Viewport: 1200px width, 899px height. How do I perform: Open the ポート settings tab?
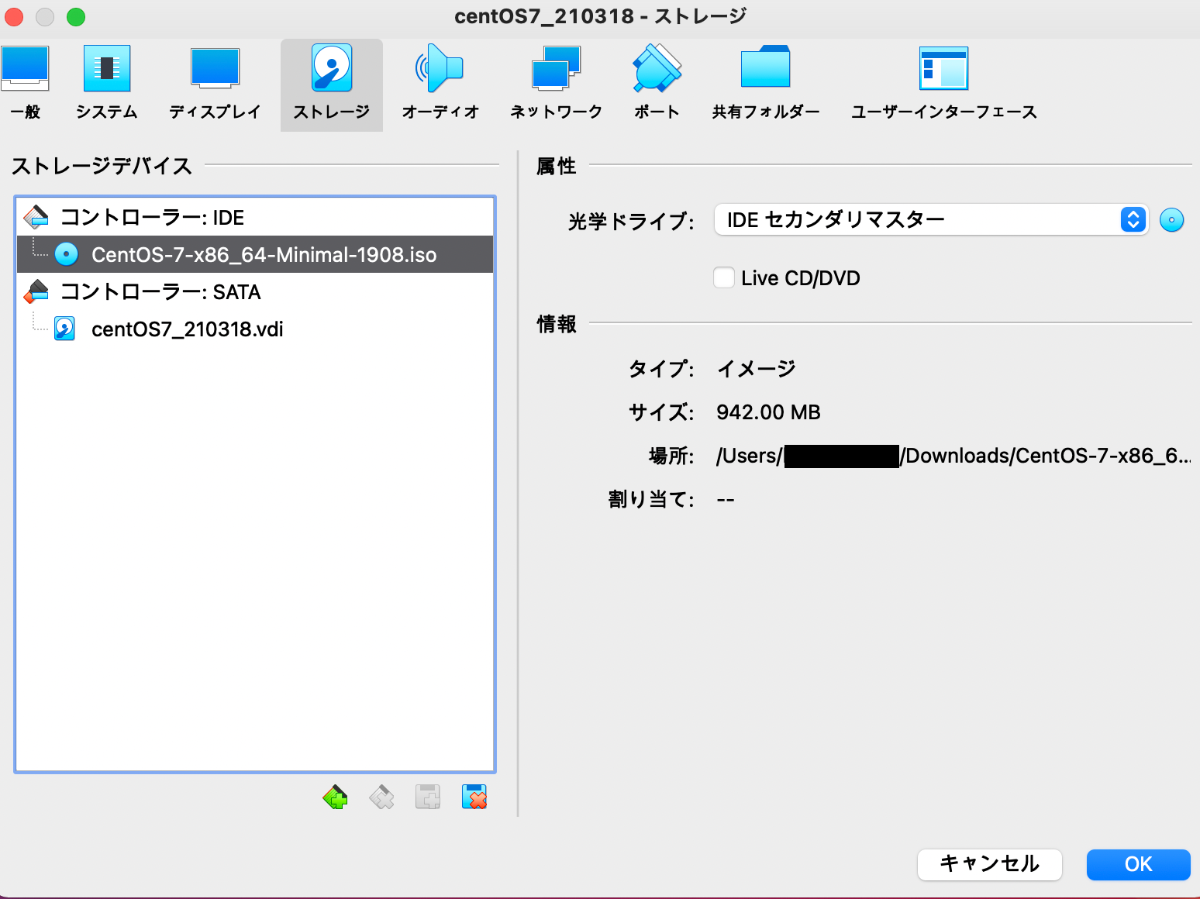click(x=657, y=85)
